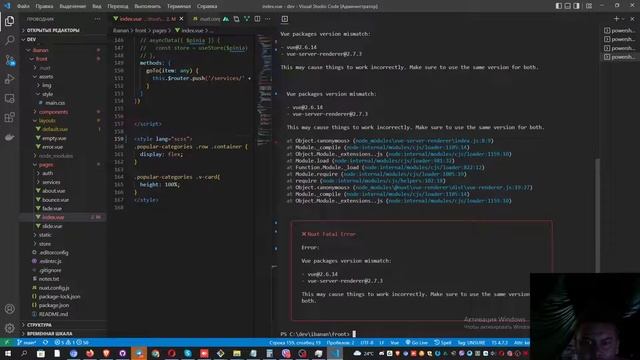Open Docker view in activity bar
Viewport: 640px width, 360px height.
[x=9, y=137]
